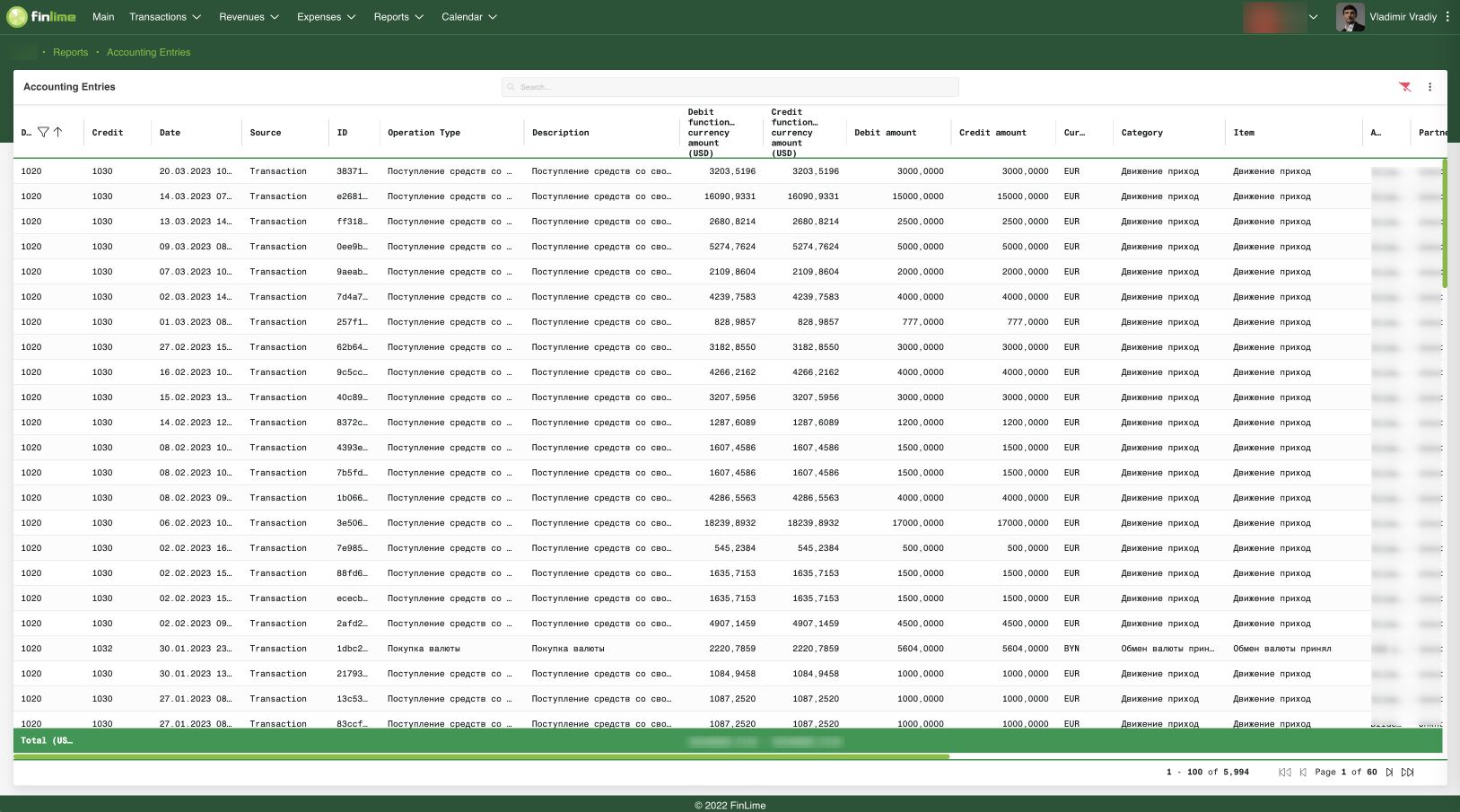The image size is (1460, 812).
Task: Open the Reports breadcrumb link
Action: coord(71,52)
